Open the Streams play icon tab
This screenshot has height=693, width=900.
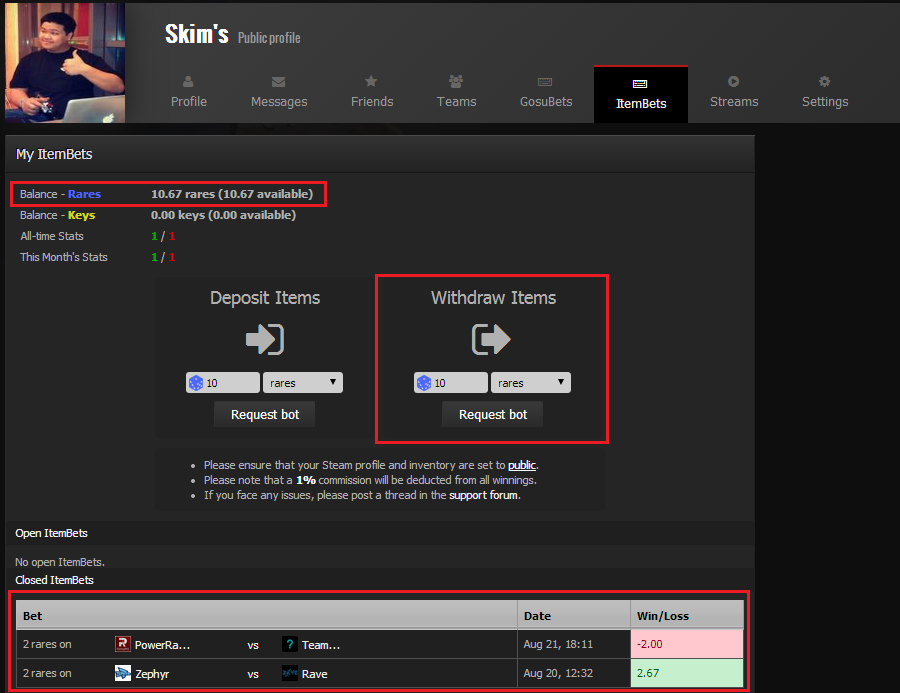[x=734, y=93]
